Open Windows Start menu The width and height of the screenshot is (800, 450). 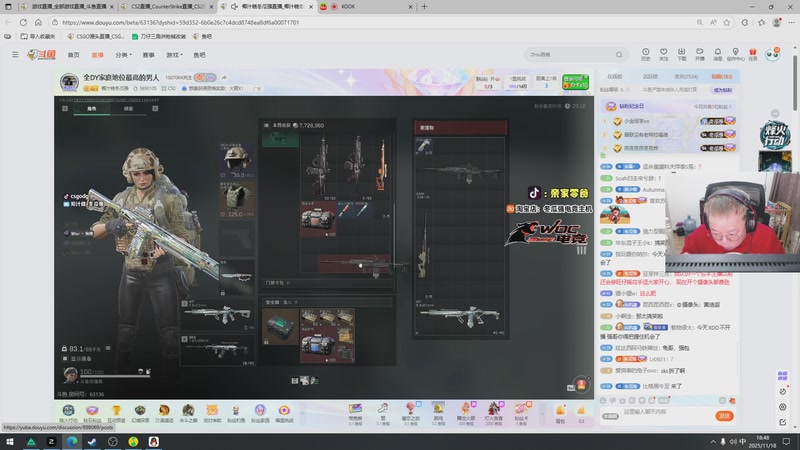point(10,442)
